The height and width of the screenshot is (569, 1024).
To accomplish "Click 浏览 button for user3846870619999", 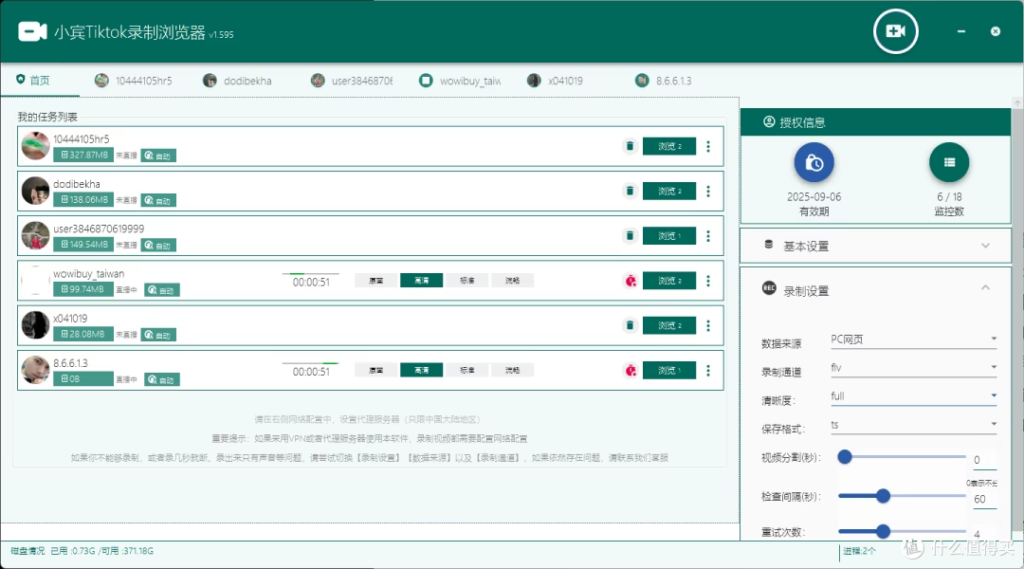I will [x=669, y=236].
